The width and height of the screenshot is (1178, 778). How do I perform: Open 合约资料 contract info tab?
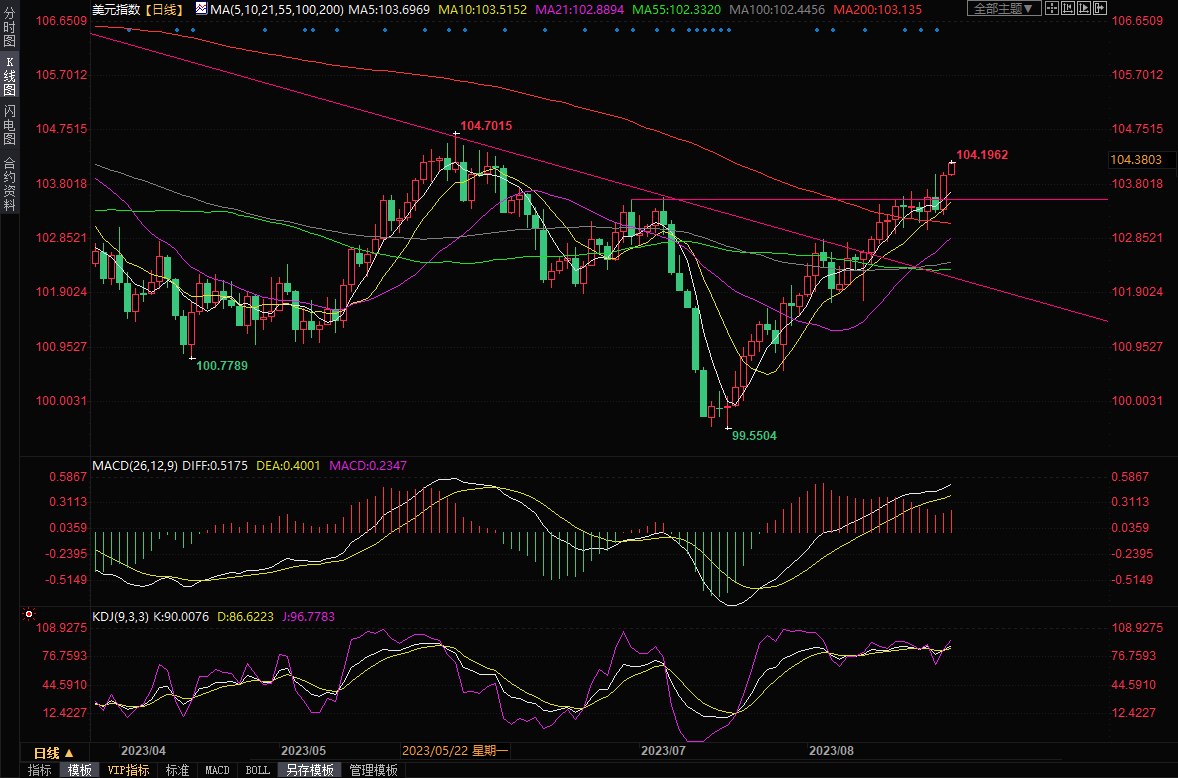pyautogui.click(x=9, y=184)
